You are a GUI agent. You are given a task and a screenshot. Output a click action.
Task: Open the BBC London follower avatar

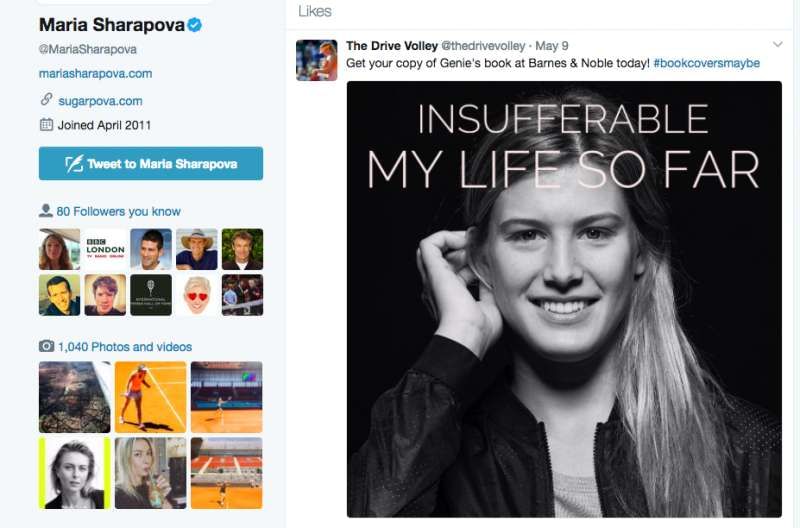pyautogui.click(x=105, y=249)
